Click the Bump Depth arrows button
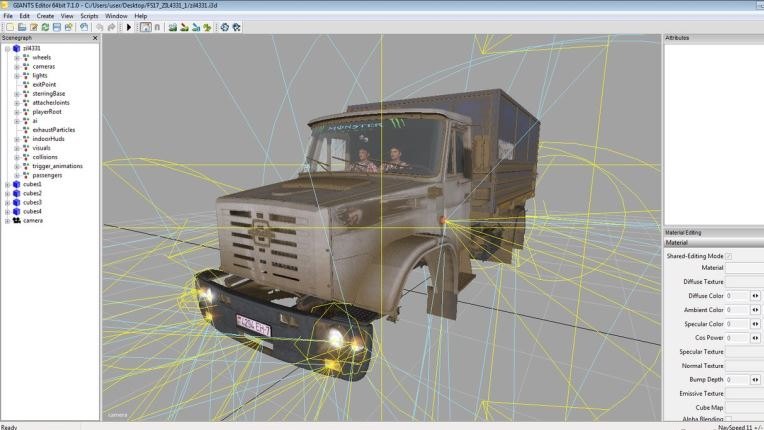The image size is (764, 430). (x=755, y=379)
